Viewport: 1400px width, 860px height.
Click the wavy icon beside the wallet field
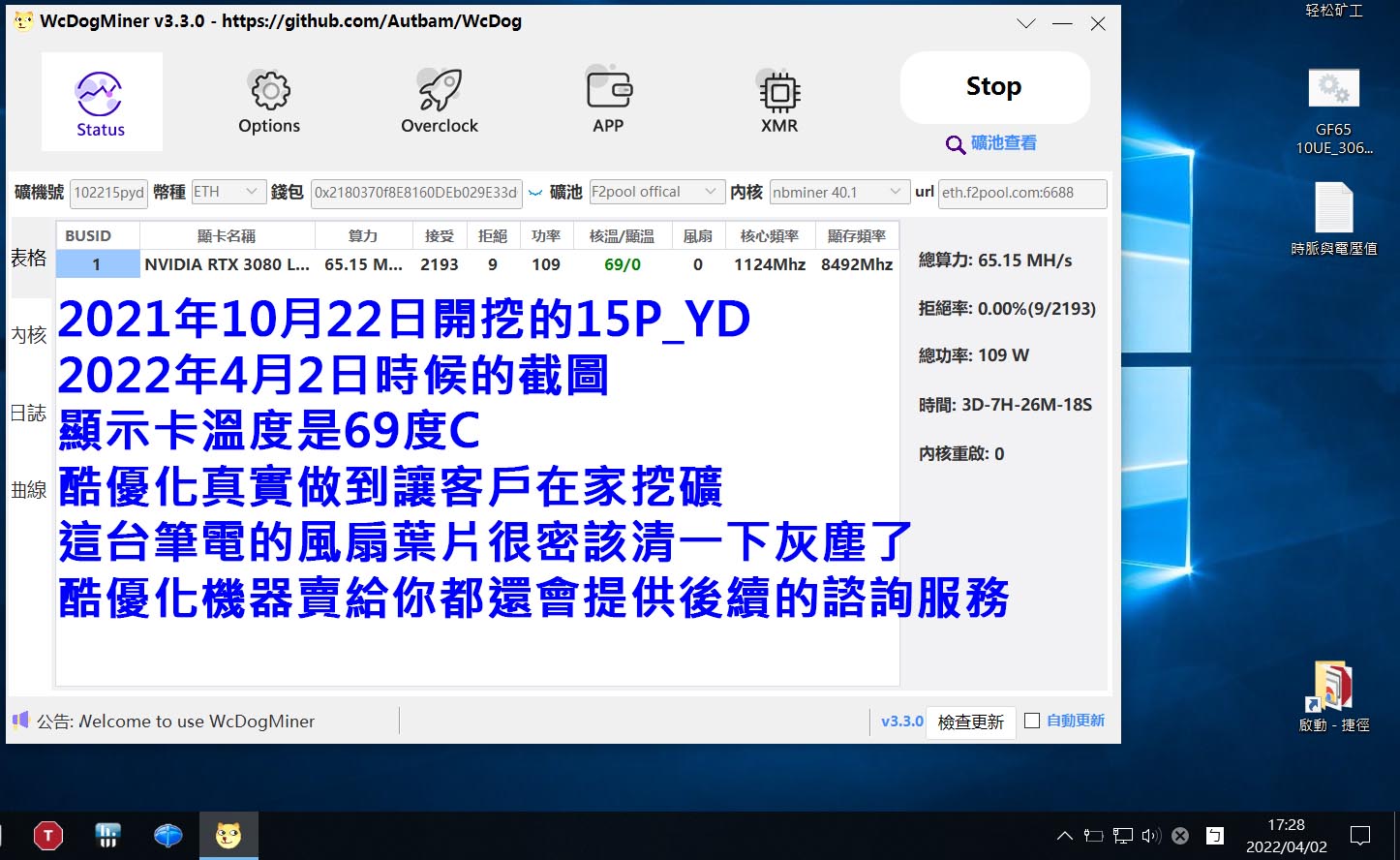(x=535, y=193)
